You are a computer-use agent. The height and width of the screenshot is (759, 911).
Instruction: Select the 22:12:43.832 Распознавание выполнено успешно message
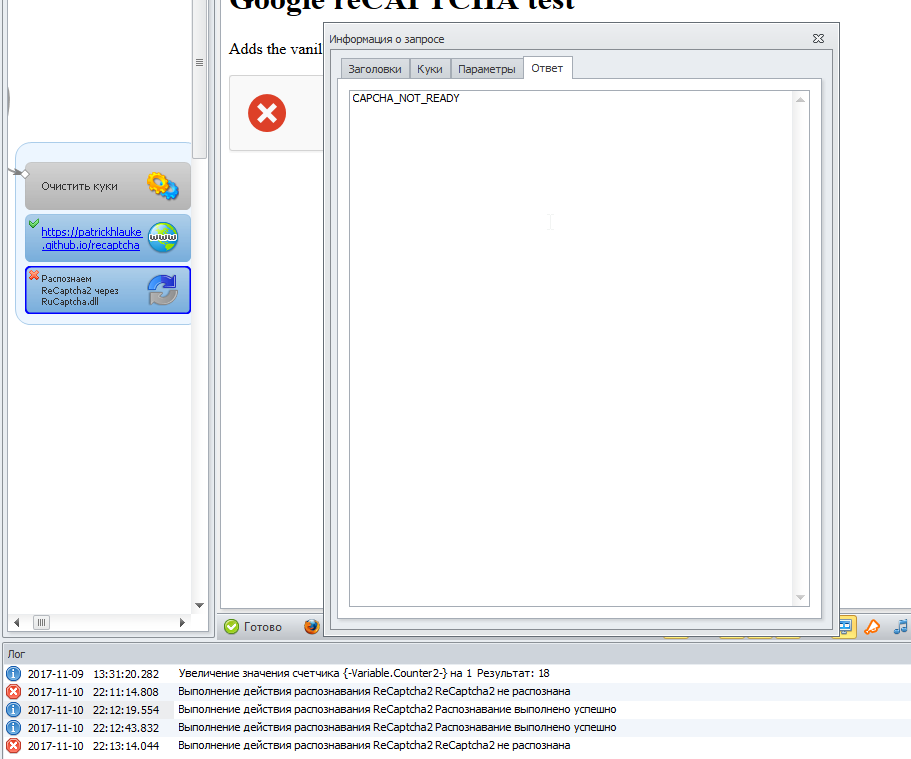(397, 728)
